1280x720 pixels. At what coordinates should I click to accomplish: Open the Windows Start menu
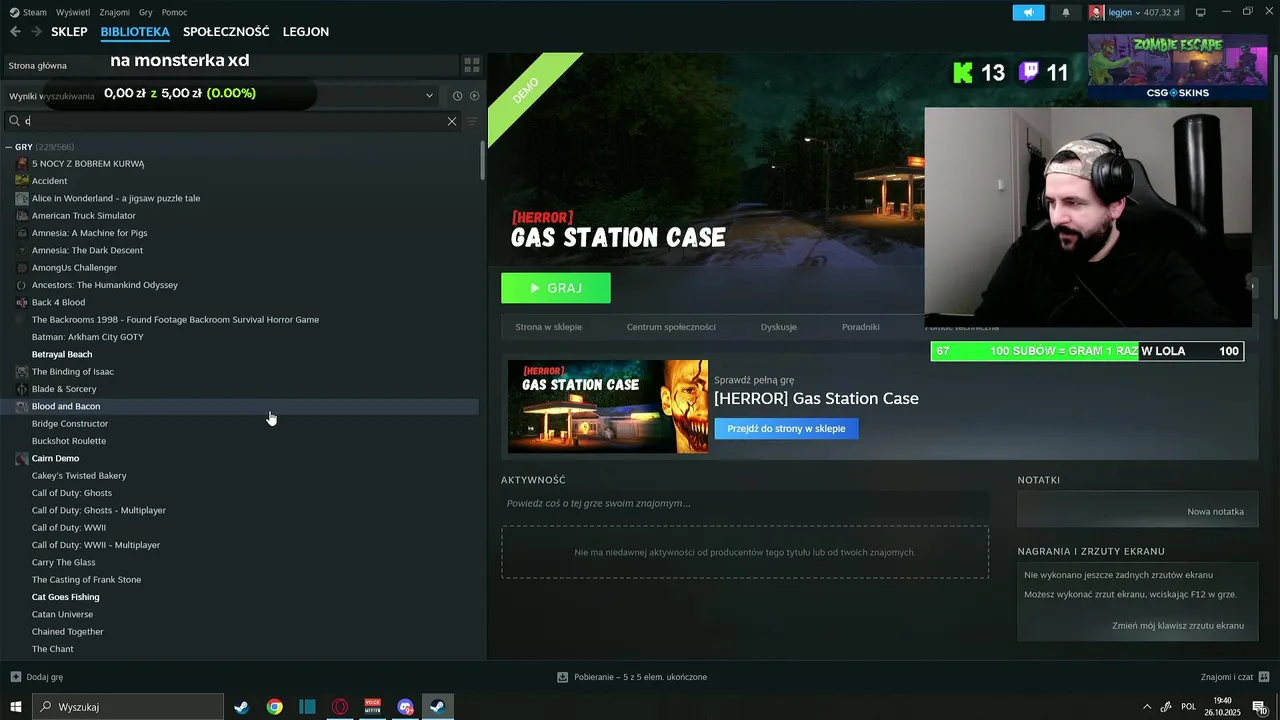[x=16, y=707]
